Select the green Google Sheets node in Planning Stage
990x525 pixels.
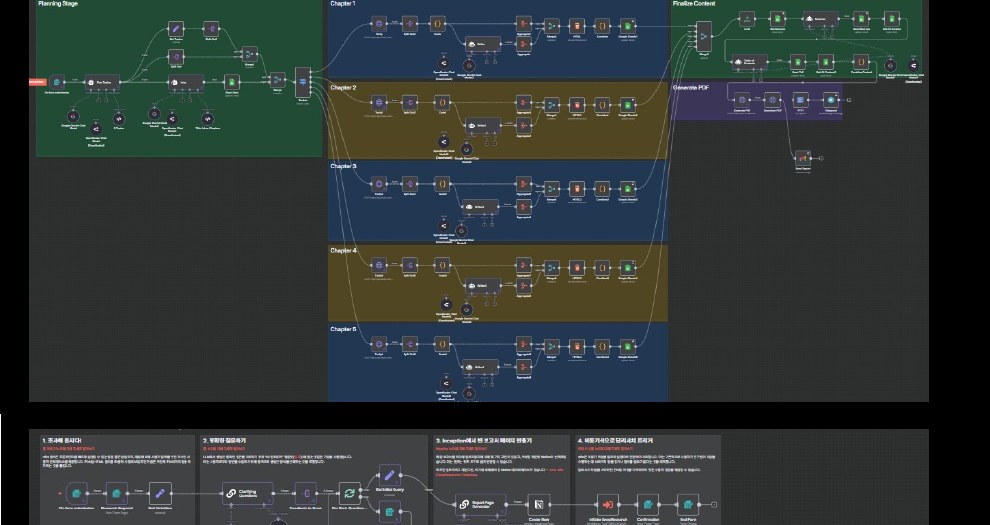(x=232, y=82)
